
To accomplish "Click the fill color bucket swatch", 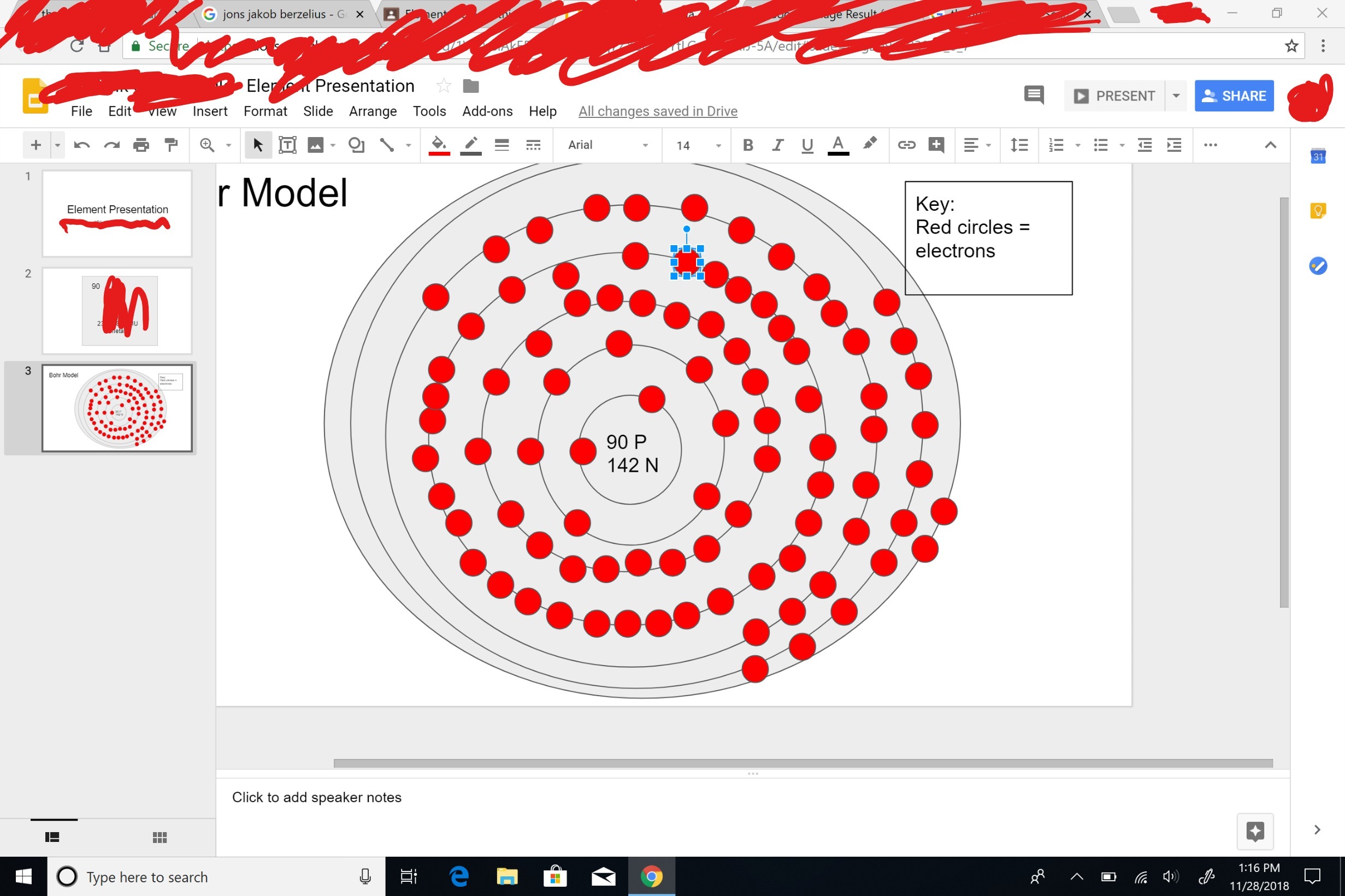I will click(x=439, y=145).
